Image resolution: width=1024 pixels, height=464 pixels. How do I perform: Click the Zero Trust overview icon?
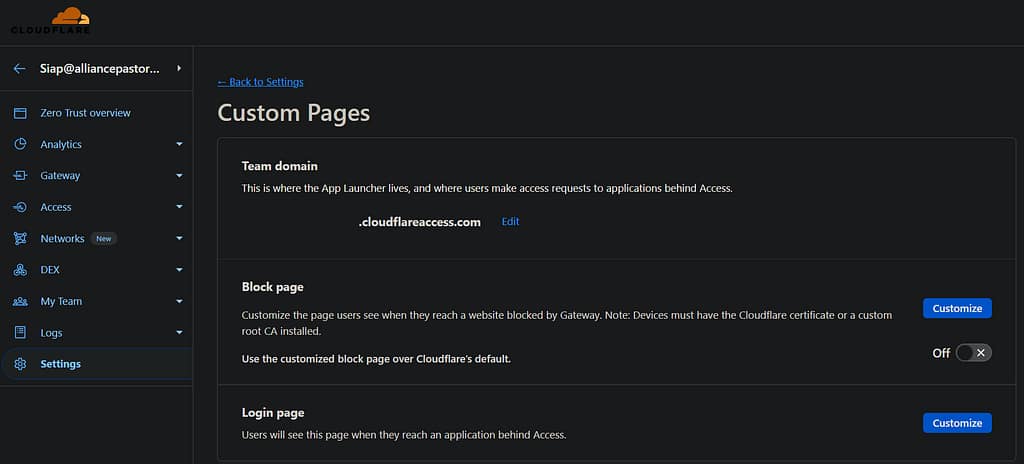pyautogui.click(x=20, y=113)
